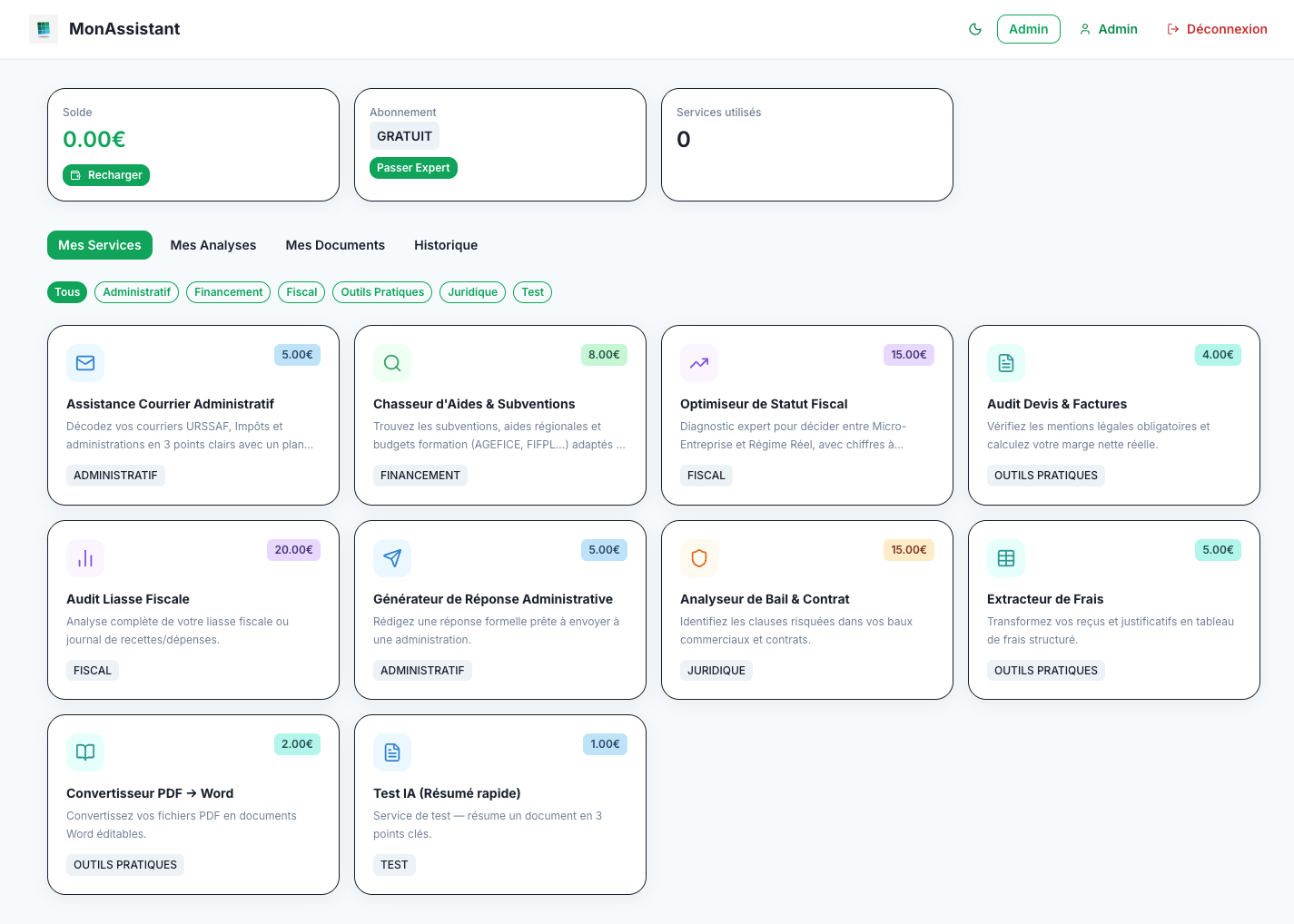Select the Administratif filter chip
Screen dimensions: 1294x924
(136, 292)
